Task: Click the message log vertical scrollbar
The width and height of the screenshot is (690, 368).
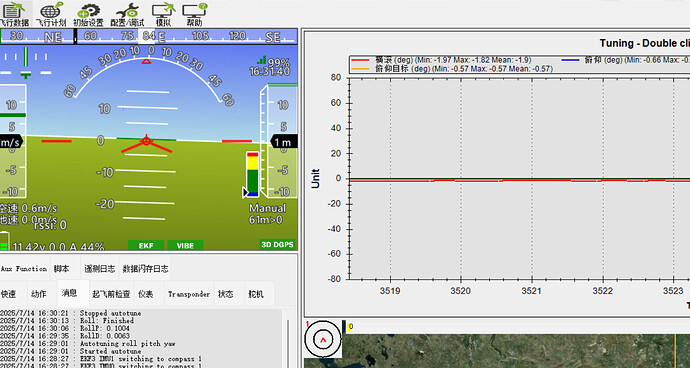Action: click(x=288, y=338)
